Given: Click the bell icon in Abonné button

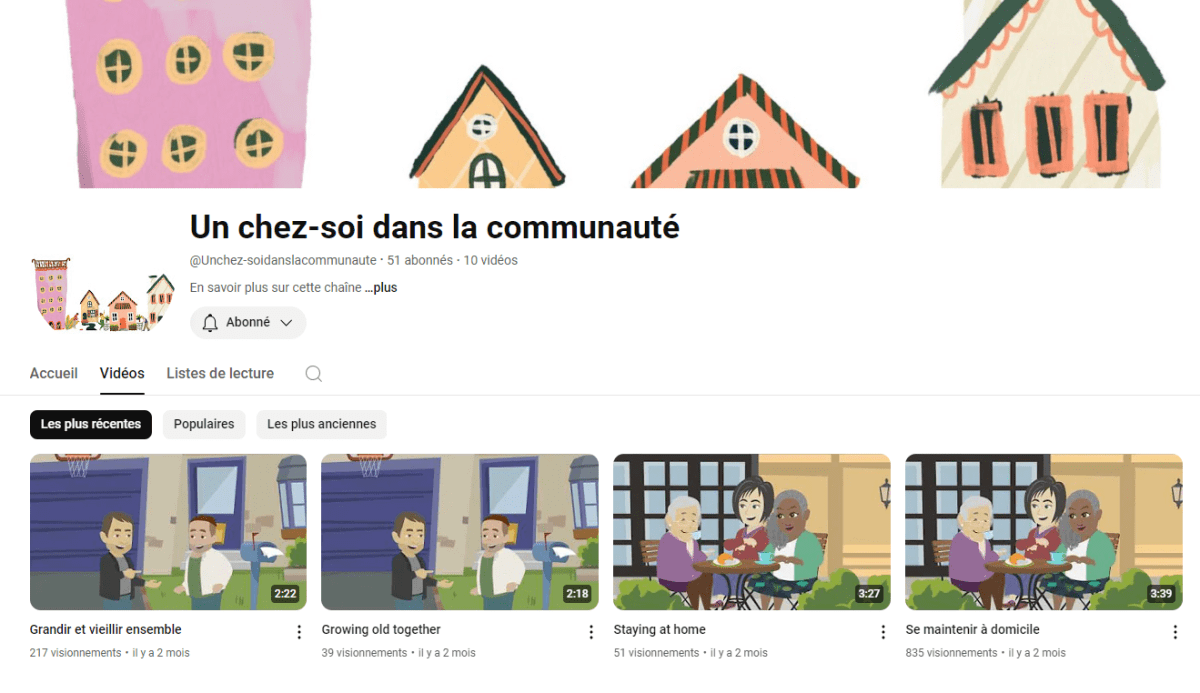Looking at the screenshot, I should pos(210,323).
